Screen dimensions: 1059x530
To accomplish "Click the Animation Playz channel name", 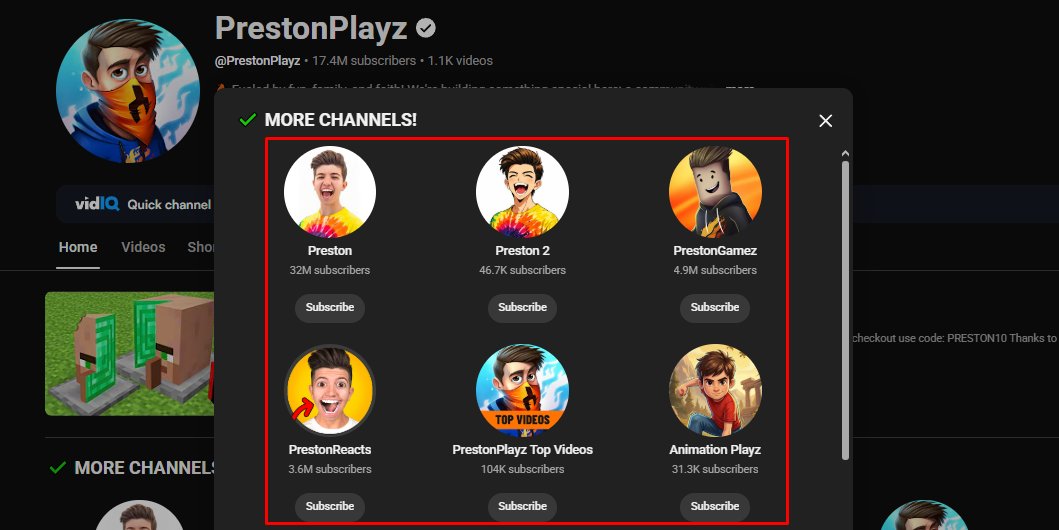I will [715, 450].
